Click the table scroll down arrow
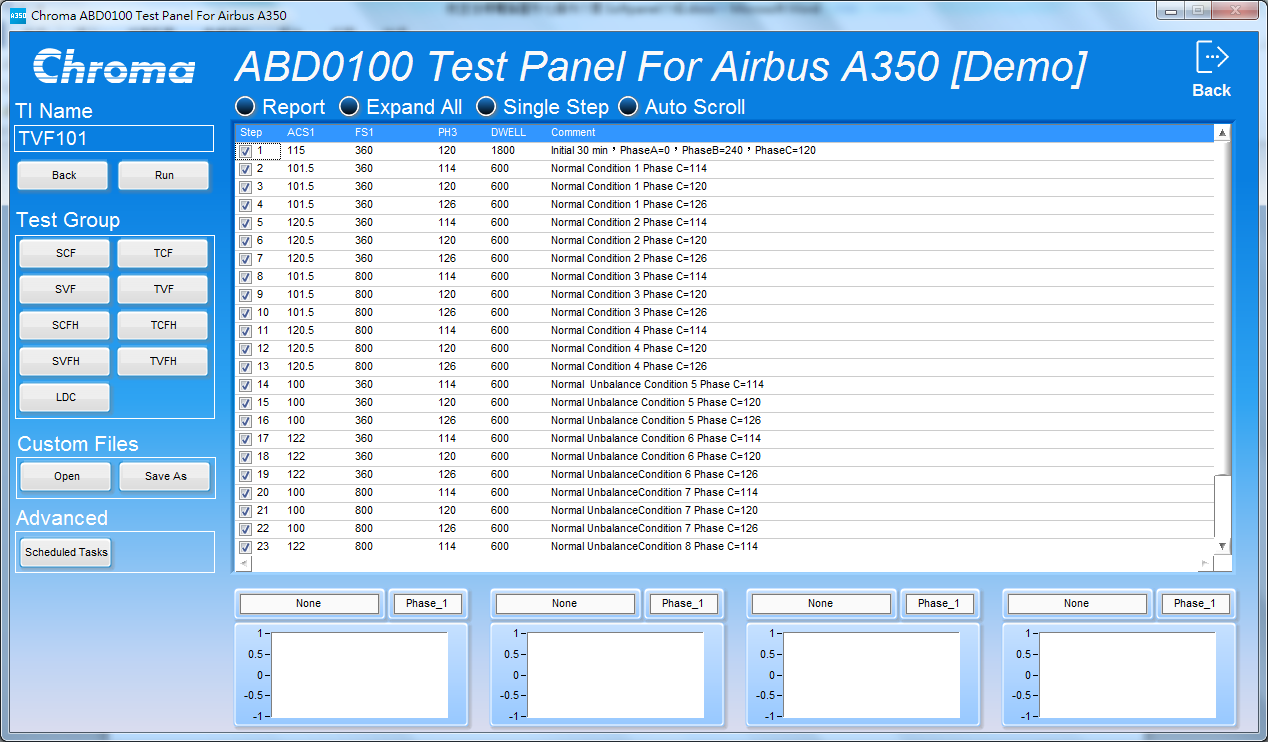The image size is (1268, 742). [x=1222, y=546]
